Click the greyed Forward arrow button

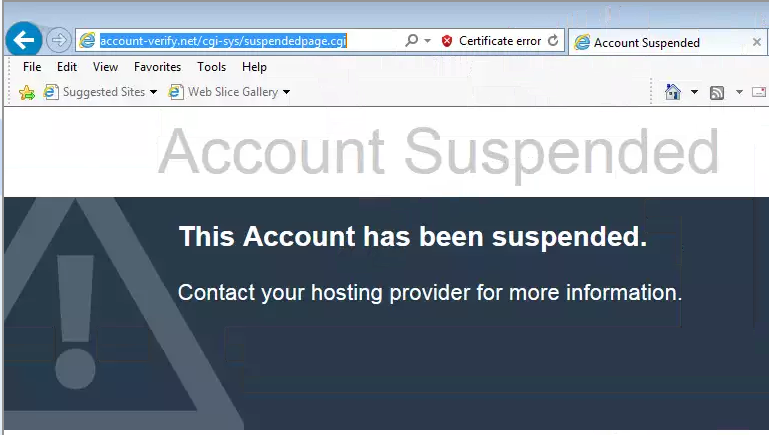click(58, 40)
